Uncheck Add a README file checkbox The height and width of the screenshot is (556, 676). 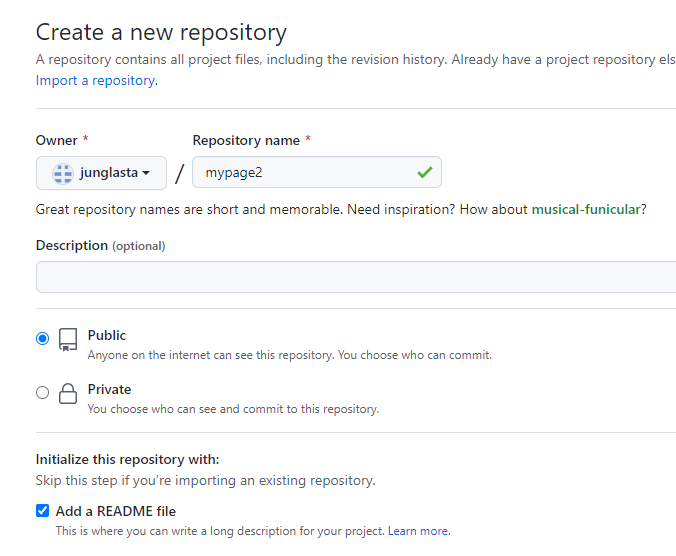point(42,511)
